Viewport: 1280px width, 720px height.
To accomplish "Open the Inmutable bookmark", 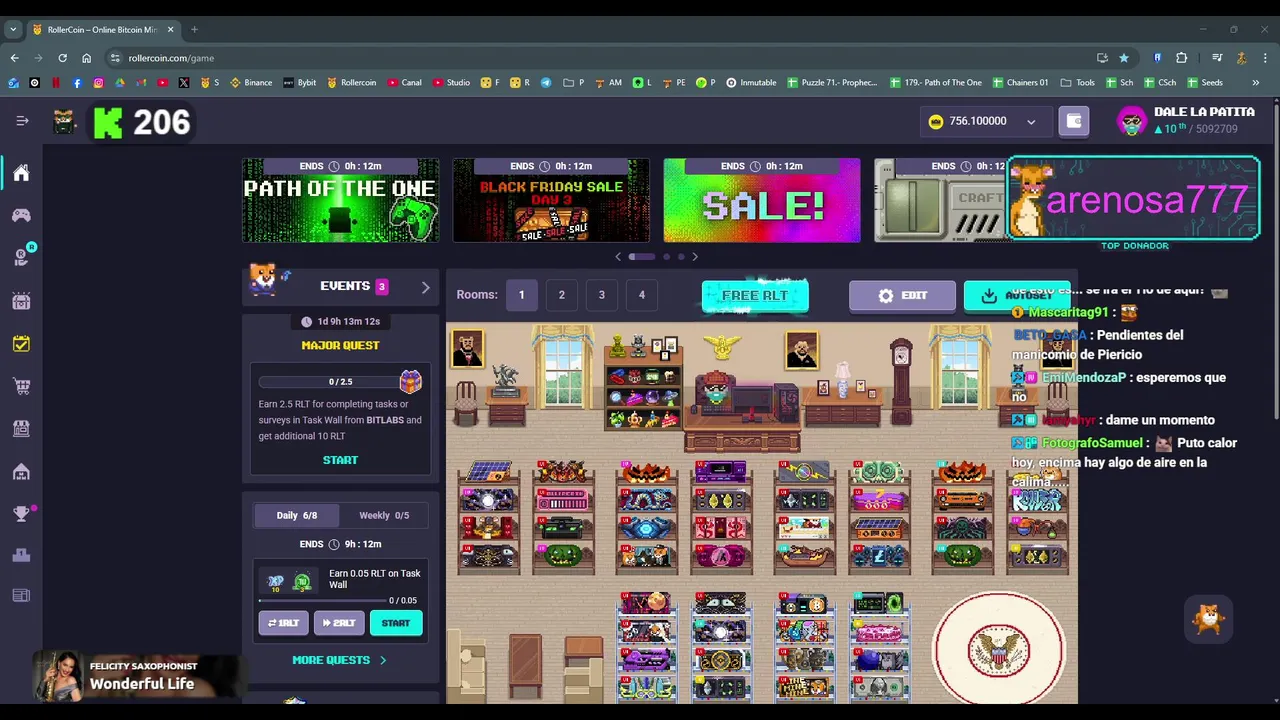I will [751, 83].
